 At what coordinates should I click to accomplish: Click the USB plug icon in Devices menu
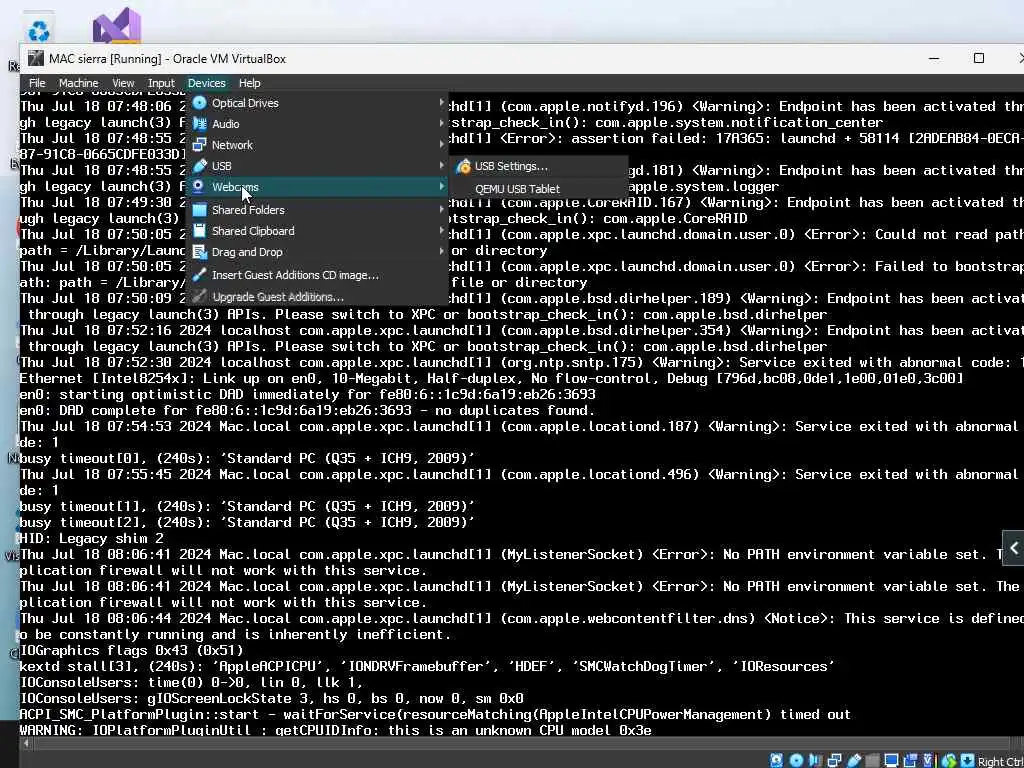(199, 165)
